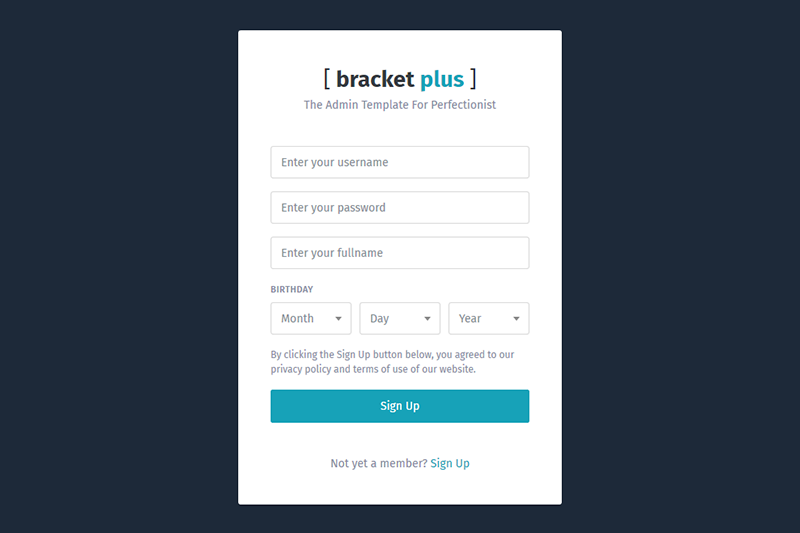The width and height of the screenshot is (800, 533).
Task: Click the word "bracket" in logo
Action: [375, 79]
